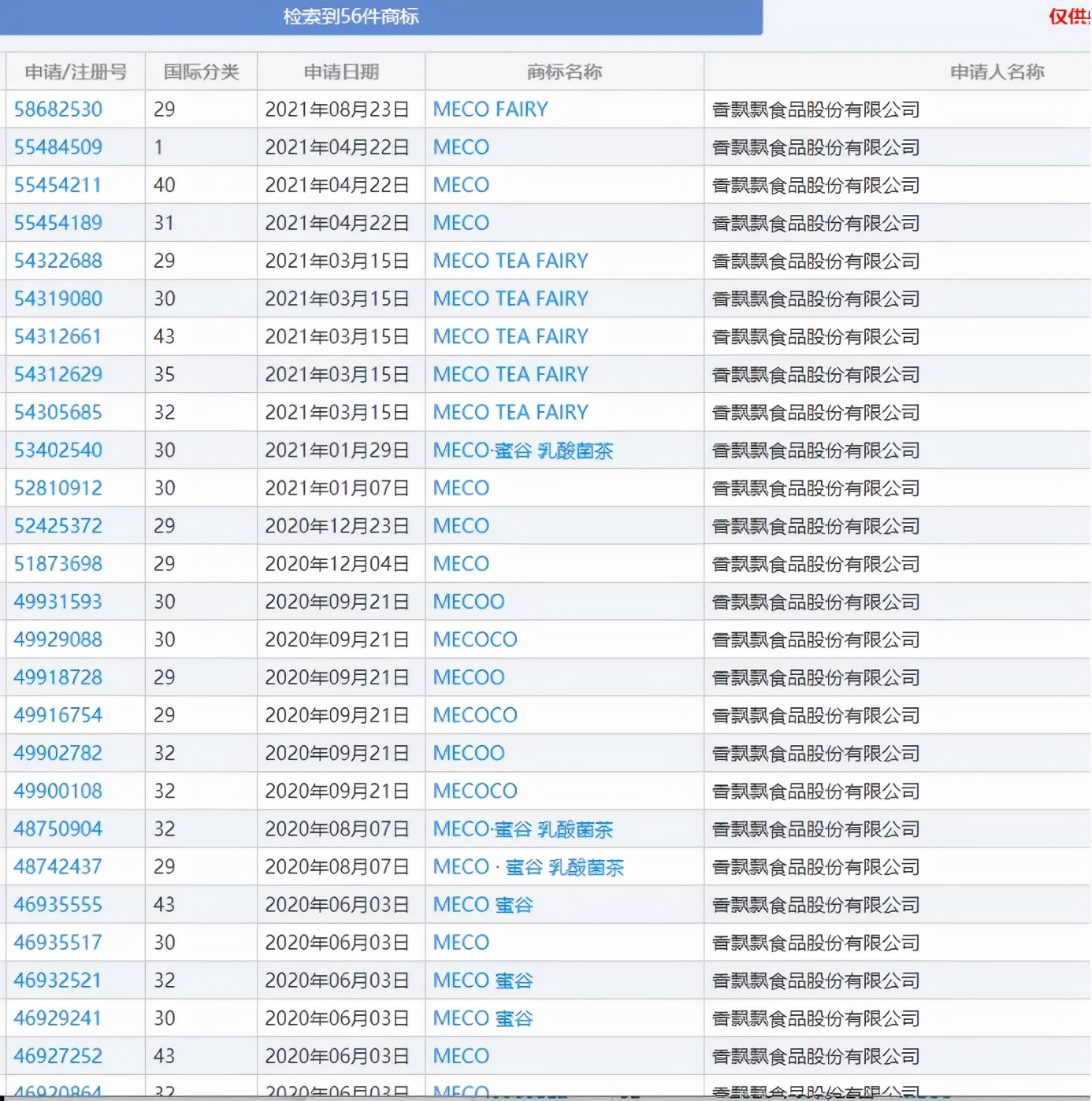Open registration number 55454211 link
The height and width of the screenshot is (1101, 1092).
pos(58,185)
